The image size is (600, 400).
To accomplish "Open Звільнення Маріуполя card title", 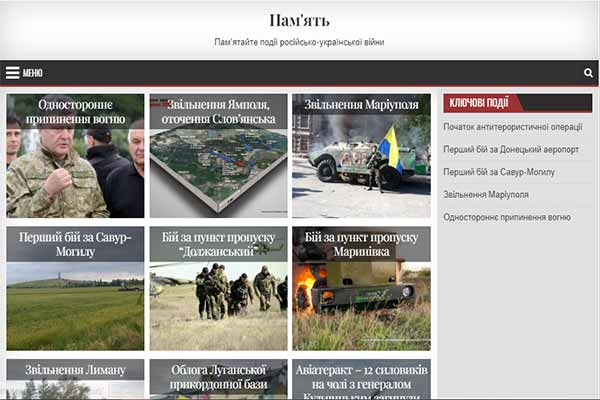I will (x=362, y=104).
